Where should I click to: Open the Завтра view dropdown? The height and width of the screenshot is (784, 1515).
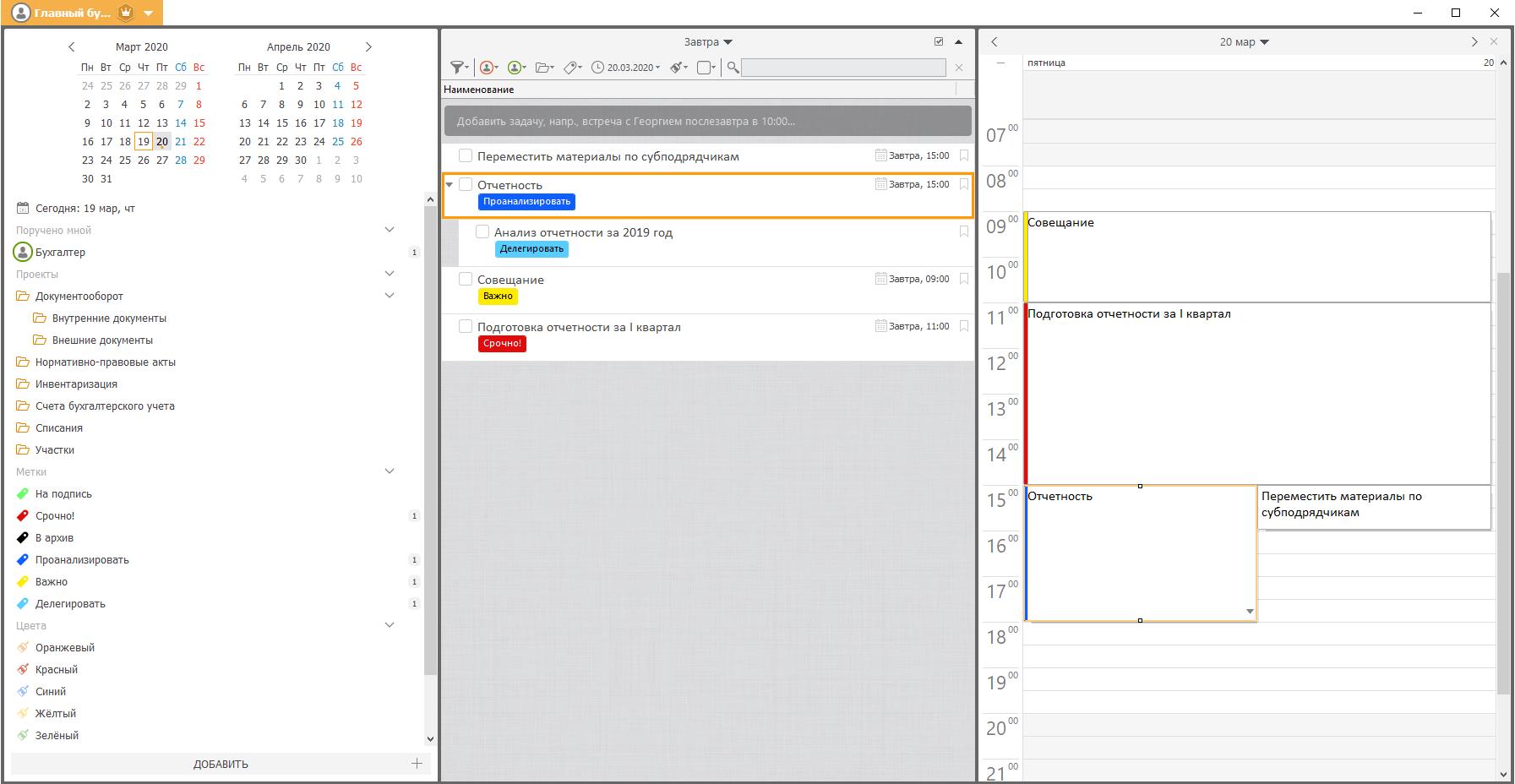pyautogui.click(x=708, y=42)
